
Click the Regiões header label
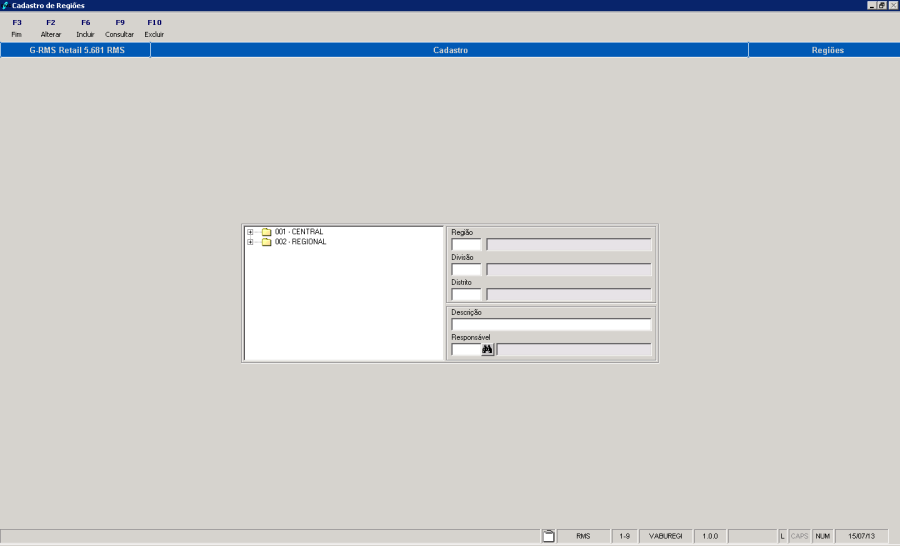click(827, 50)
